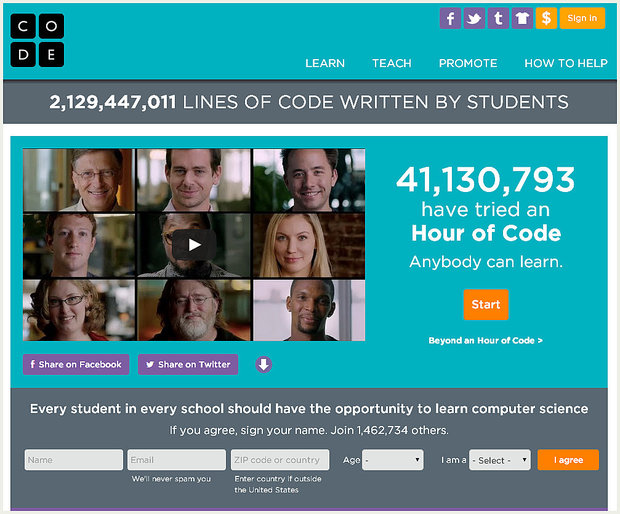
Task: Click the dollar sign donate icon
Action: coord(546,18)
